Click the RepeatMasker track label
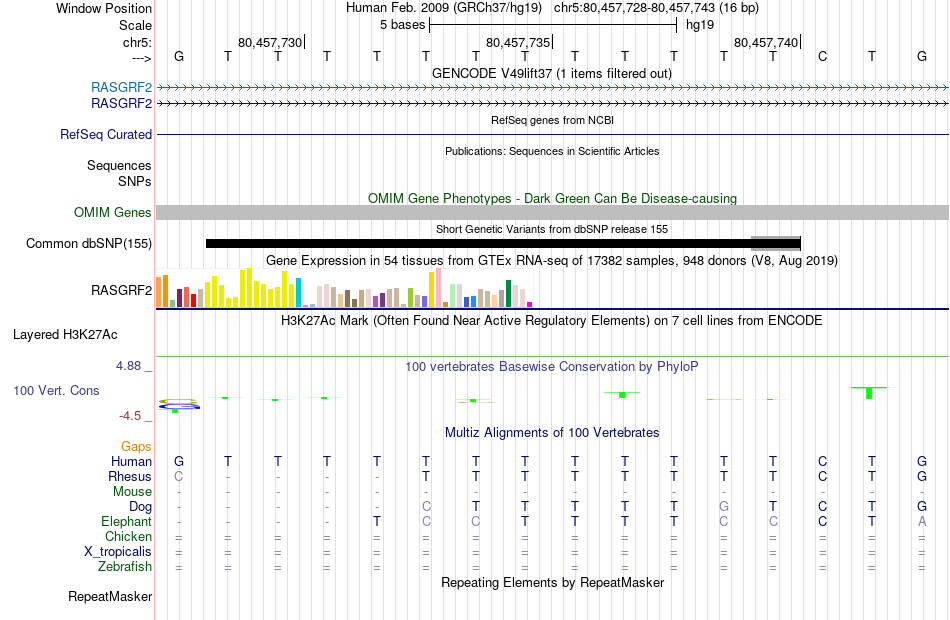The height and width of the screenshot is (620, 950). pos(110,597)
